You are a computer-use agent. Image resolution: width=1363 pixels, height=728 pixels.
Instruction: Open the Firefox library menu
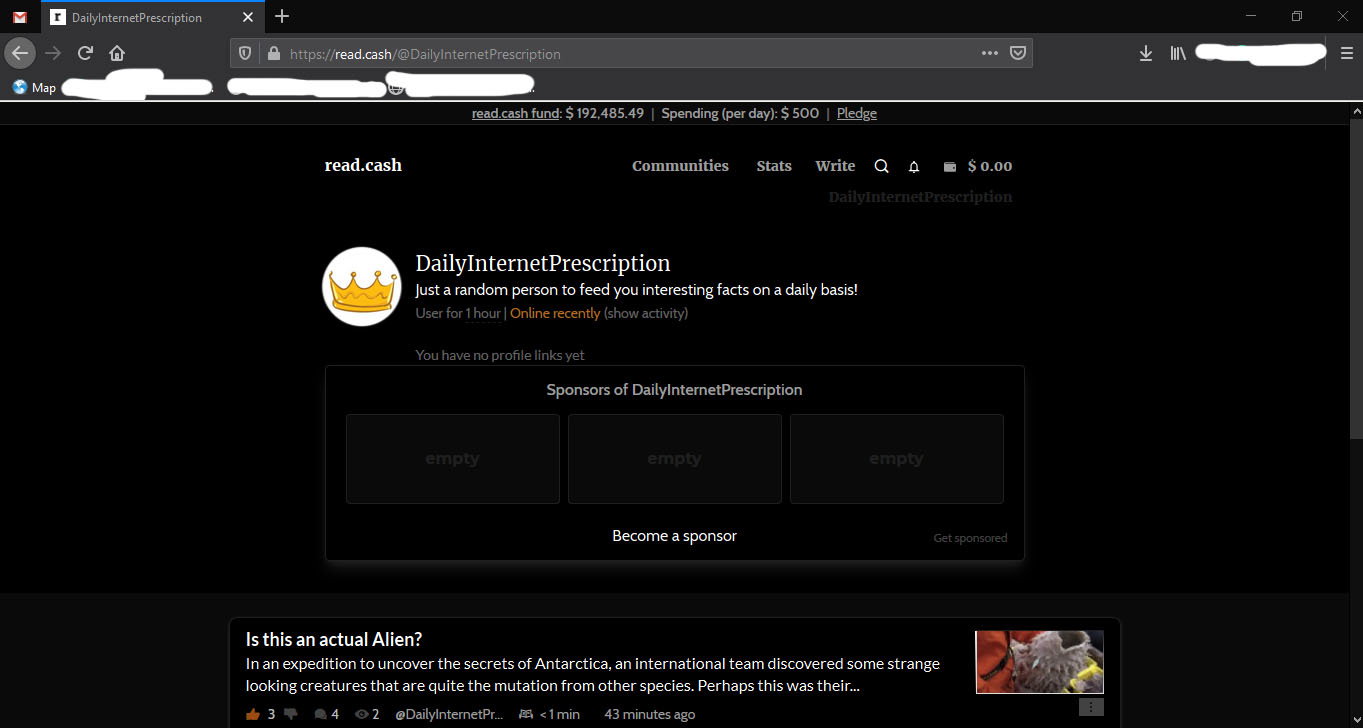pos(1178,54)
